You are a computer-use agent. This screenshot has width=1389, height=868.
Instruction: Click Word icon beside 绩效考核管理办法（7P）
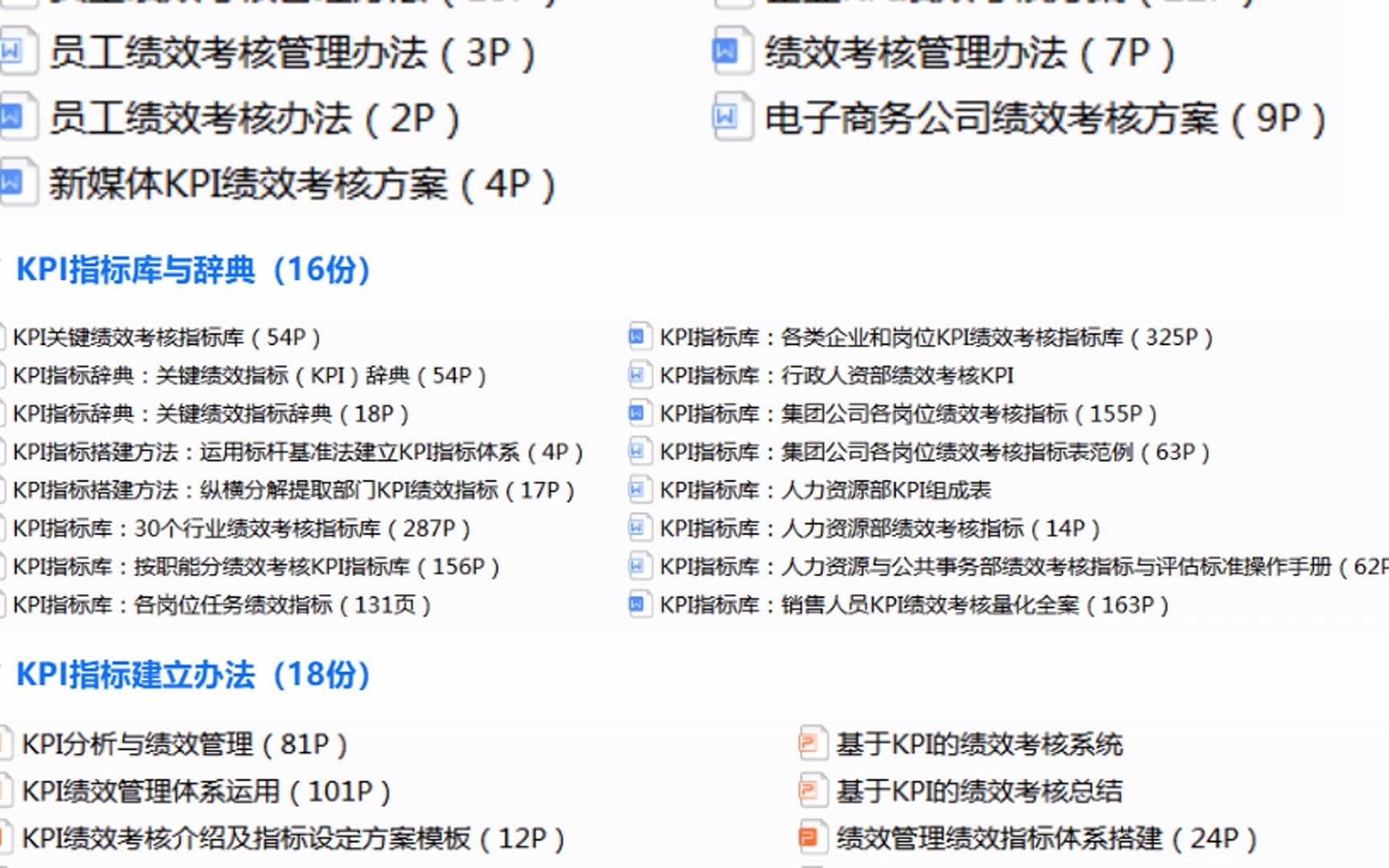click(x=732, y=52)
